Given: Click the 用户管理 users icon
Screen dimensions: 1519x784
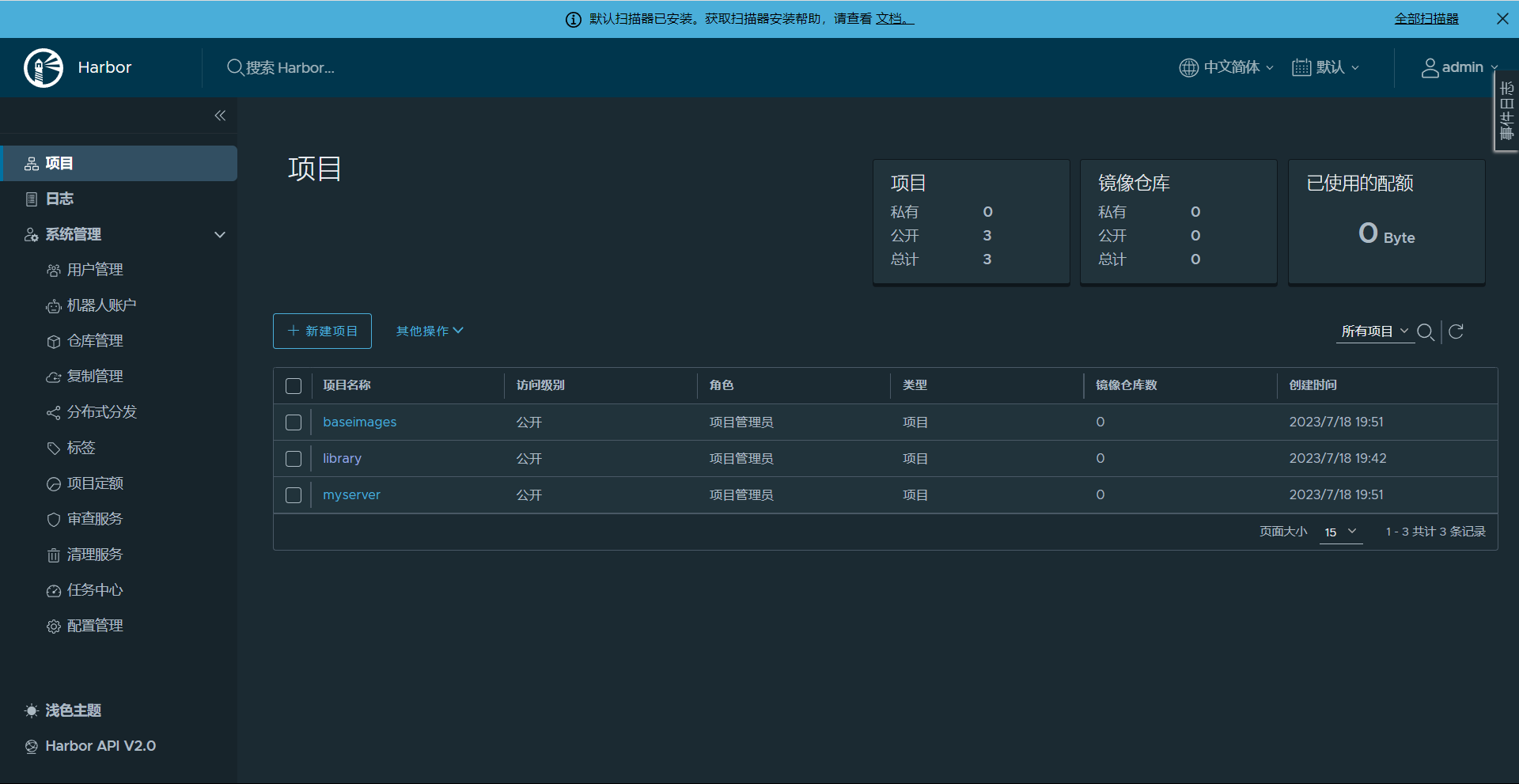Looking at the screenshot, I should (54, 271).
